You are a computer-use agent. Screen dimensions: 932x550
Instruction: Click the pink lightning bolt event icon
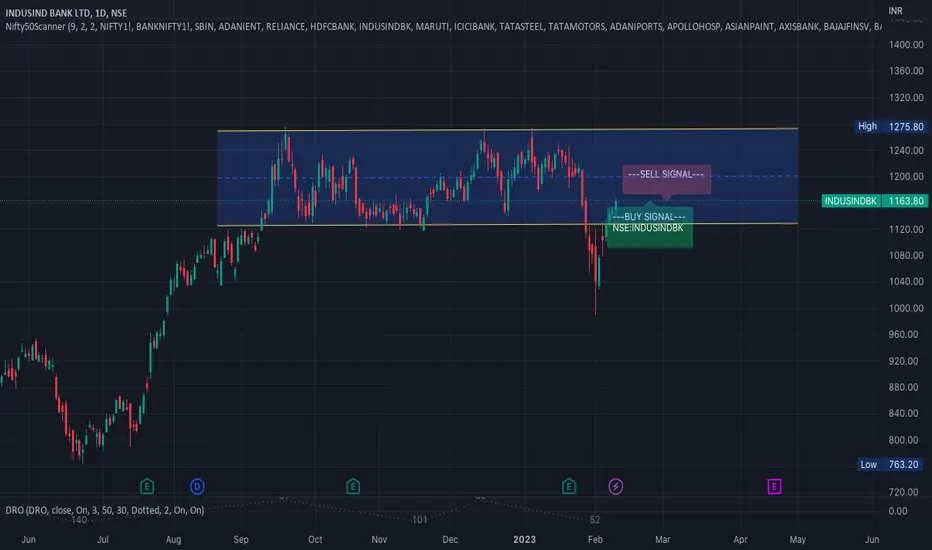click(x=616, y=487)
